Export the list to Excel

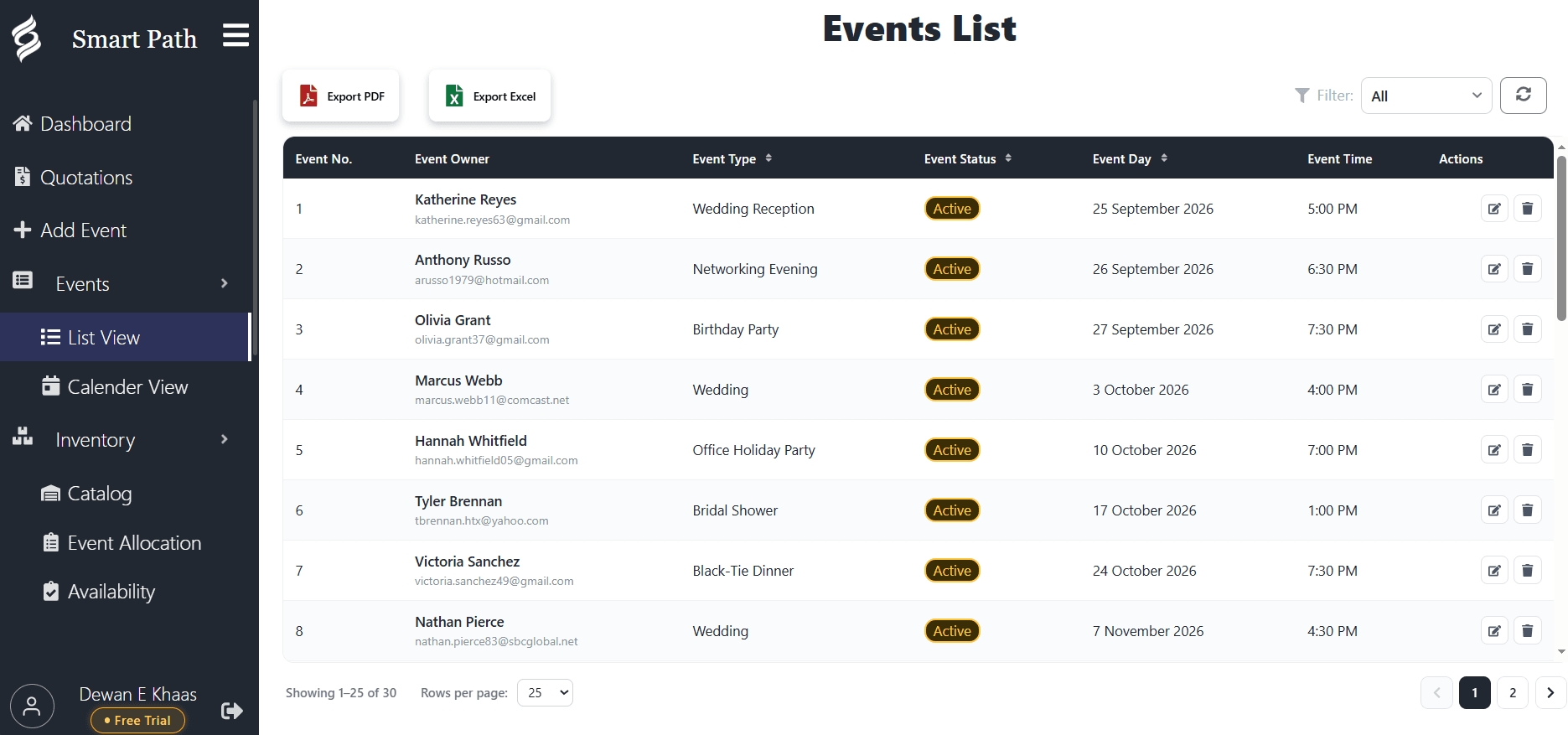point(489,96)
